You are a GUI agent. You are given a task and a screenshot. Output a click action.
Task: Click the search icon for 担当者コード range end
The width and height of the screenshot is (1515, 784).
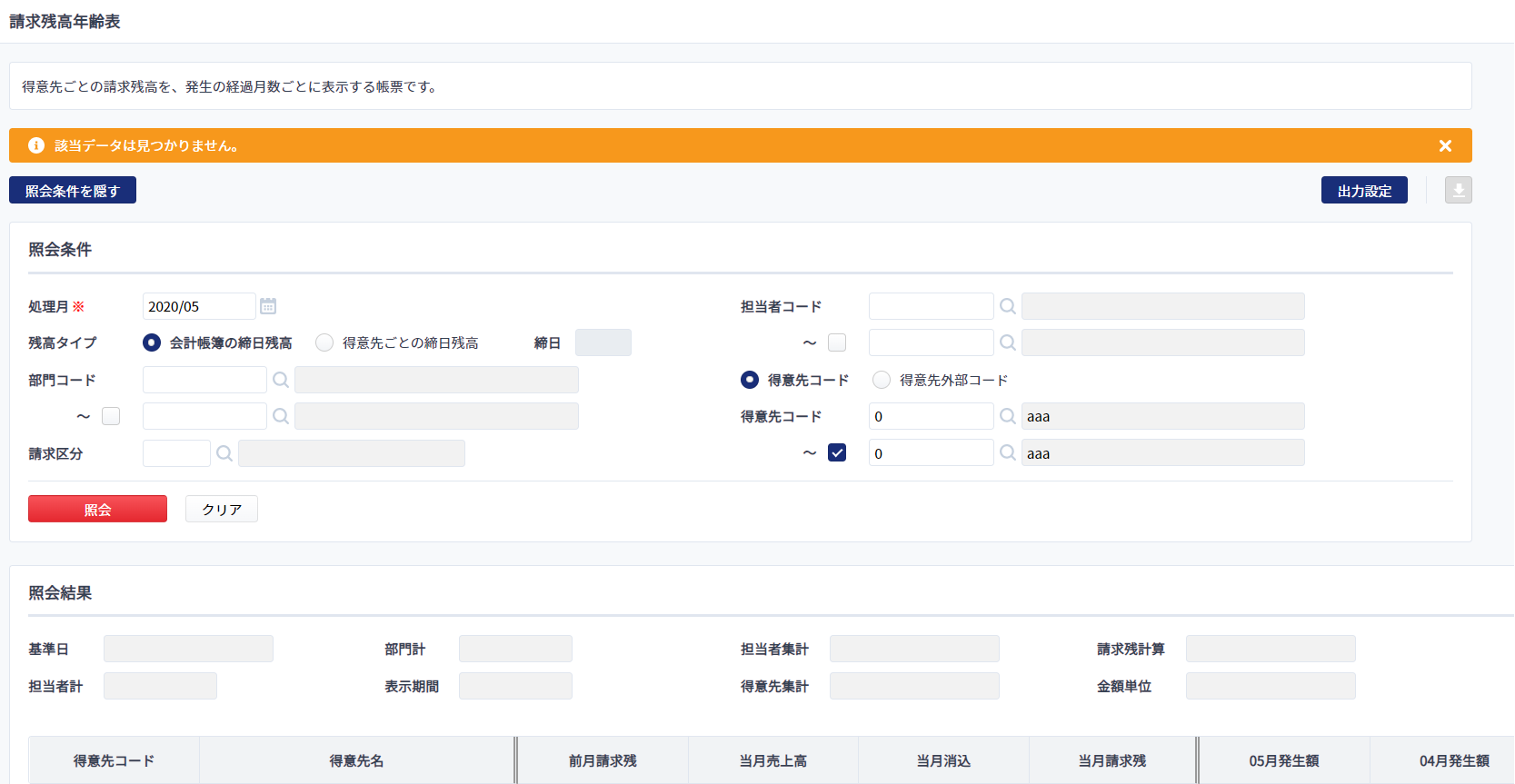[1008, 342]
